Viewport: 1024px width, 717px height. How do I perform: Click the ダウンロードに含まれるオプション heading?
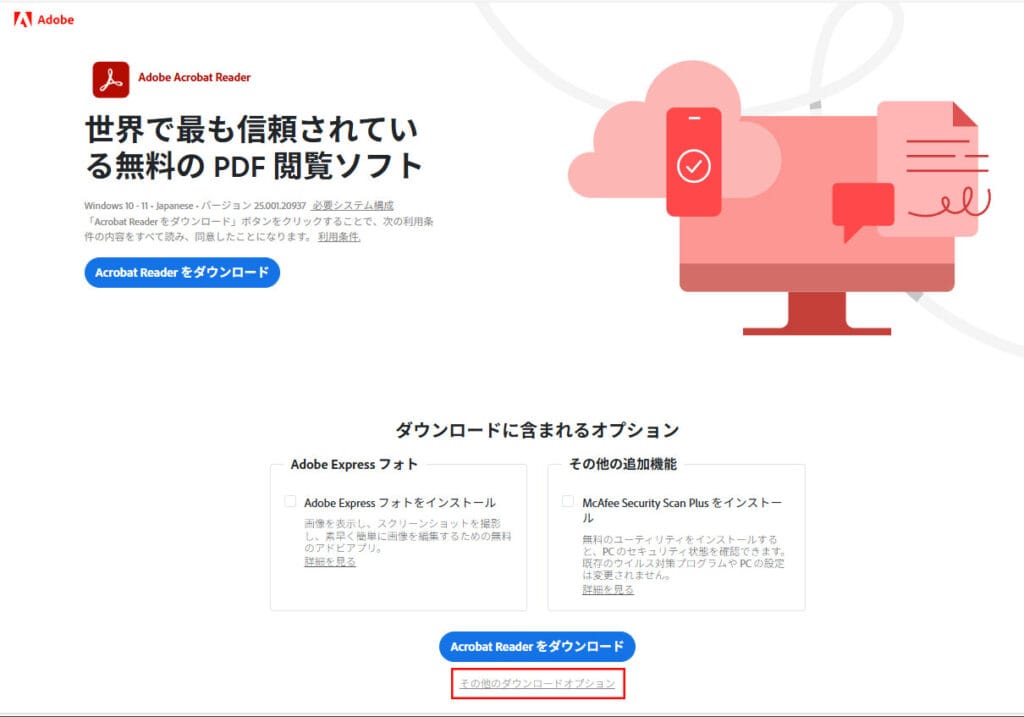point(537,430)
